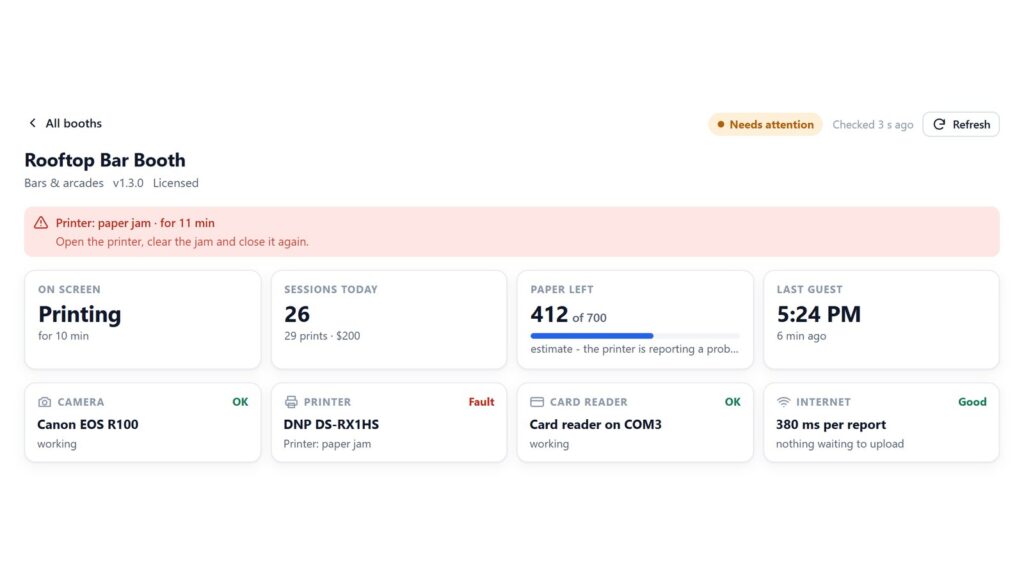This screenshot has height=576, width=1024.
Task: Click the paper left progress bar
Action: pyautogui.click(x=635, y=336)
